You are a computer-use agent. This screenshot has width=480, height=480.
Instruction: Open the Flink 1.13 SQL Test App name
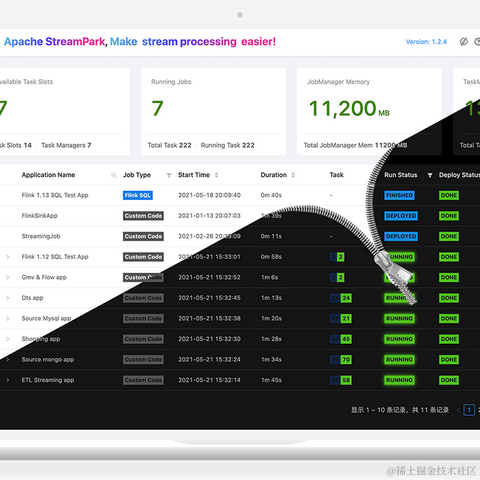coord(55,195)
